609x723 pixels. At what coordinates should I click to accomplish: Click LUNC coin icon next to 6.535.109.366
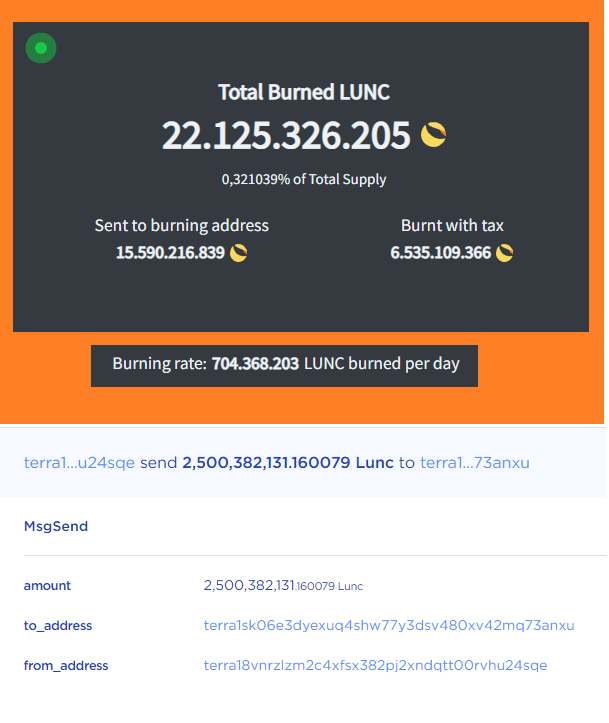click(x=504, y=253)
